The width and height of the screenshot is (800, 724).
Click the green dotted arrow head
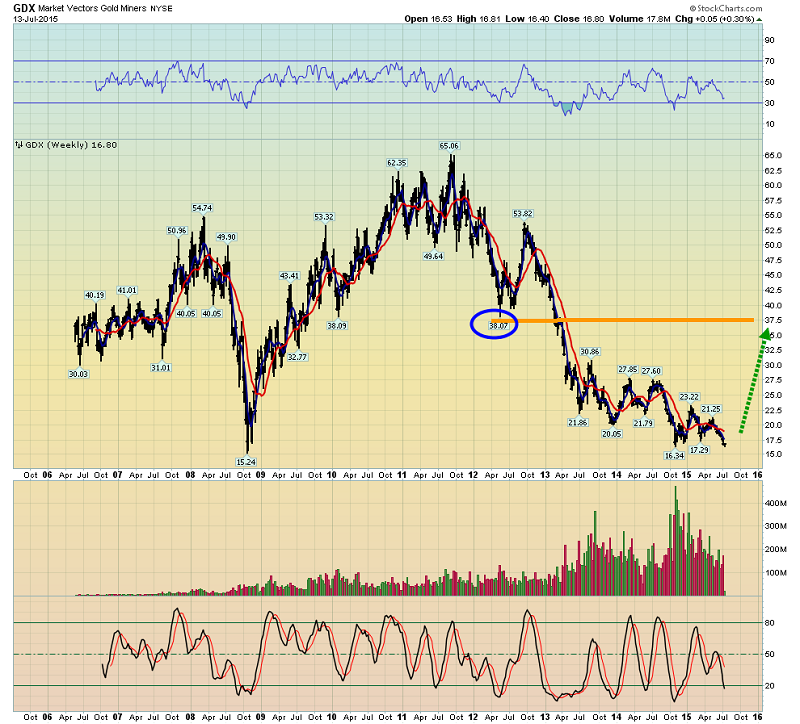764,335
